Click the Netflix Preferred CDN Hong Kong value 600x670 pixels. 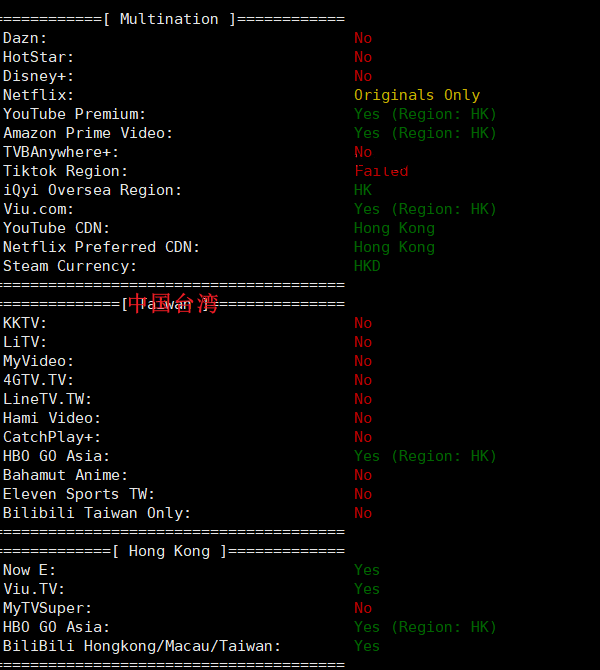coord(394,247)
